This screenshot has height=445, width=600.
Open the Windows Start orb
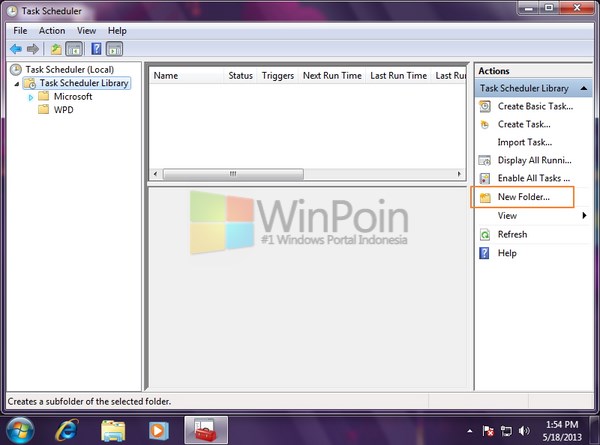(20, 431)
